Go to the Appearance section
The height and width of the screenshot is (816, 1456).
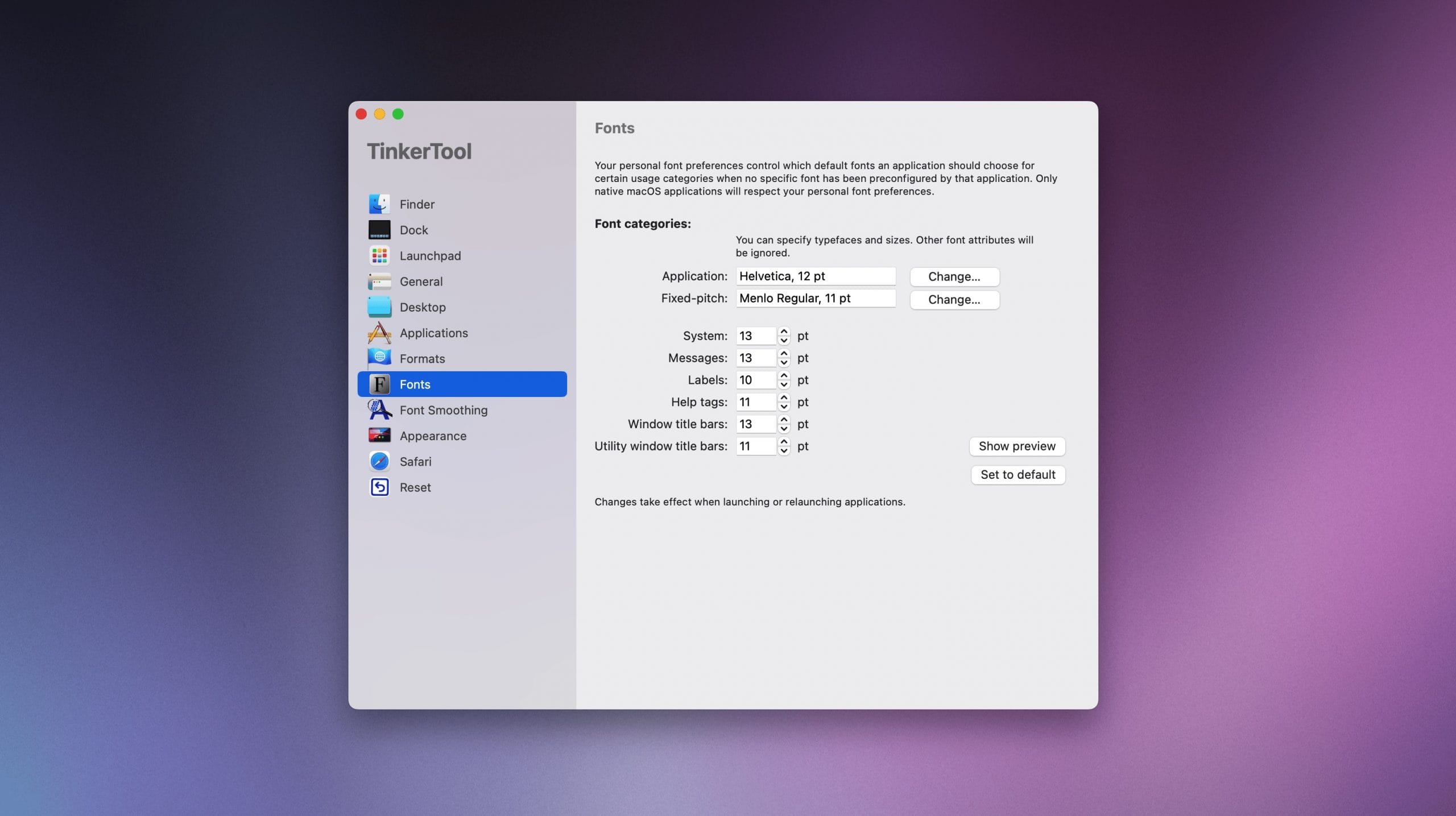click(432, 436)
